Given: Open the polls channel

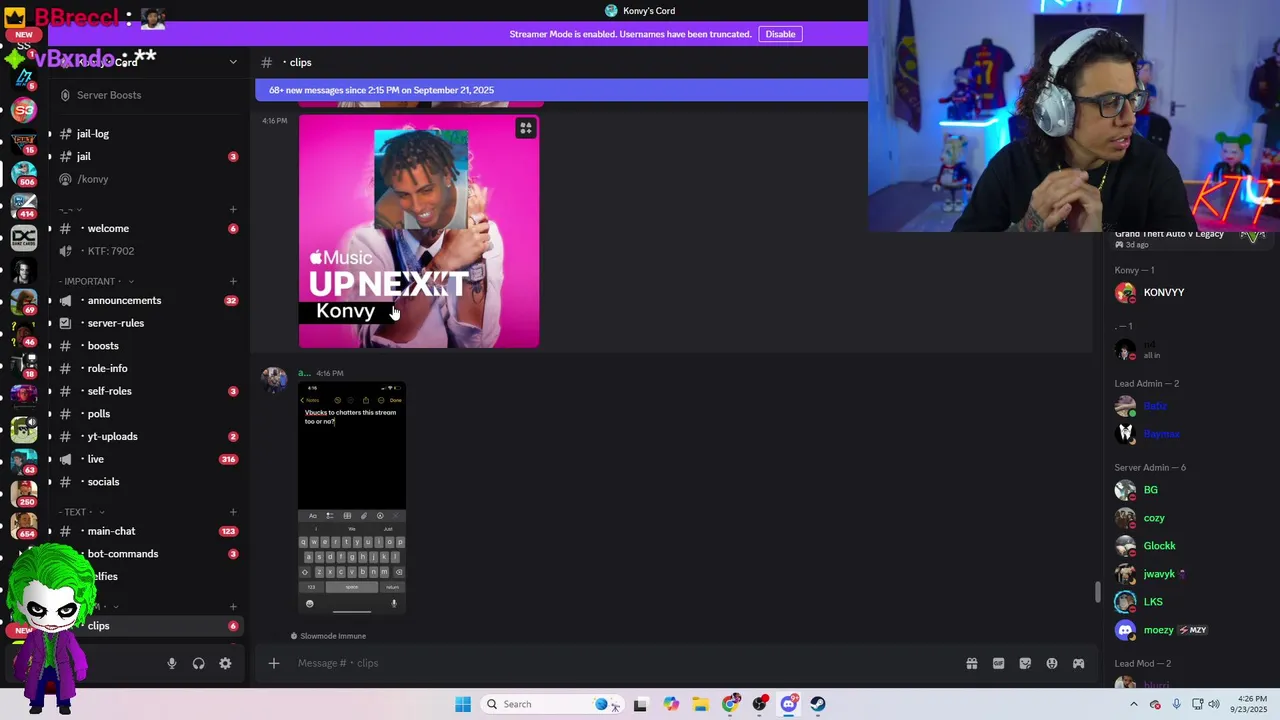Looking at the screenshot, I should (x=149, y=414).
